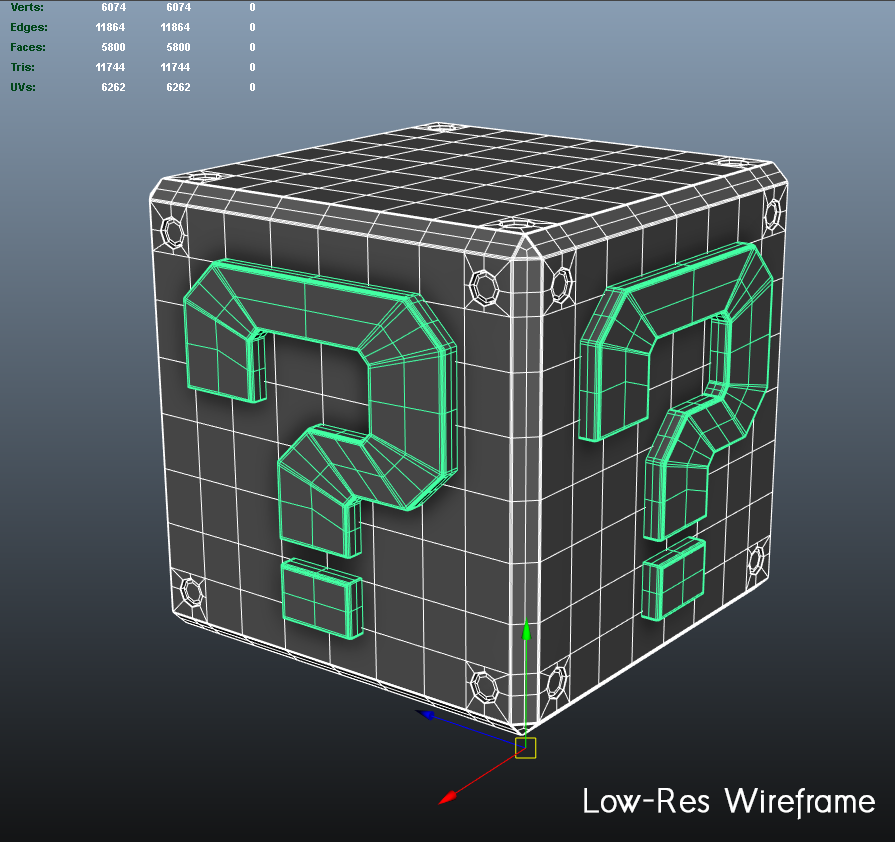Select the green Y-axis move arrow
Screen dimensions: 895x842
click(x=526, y=630)
